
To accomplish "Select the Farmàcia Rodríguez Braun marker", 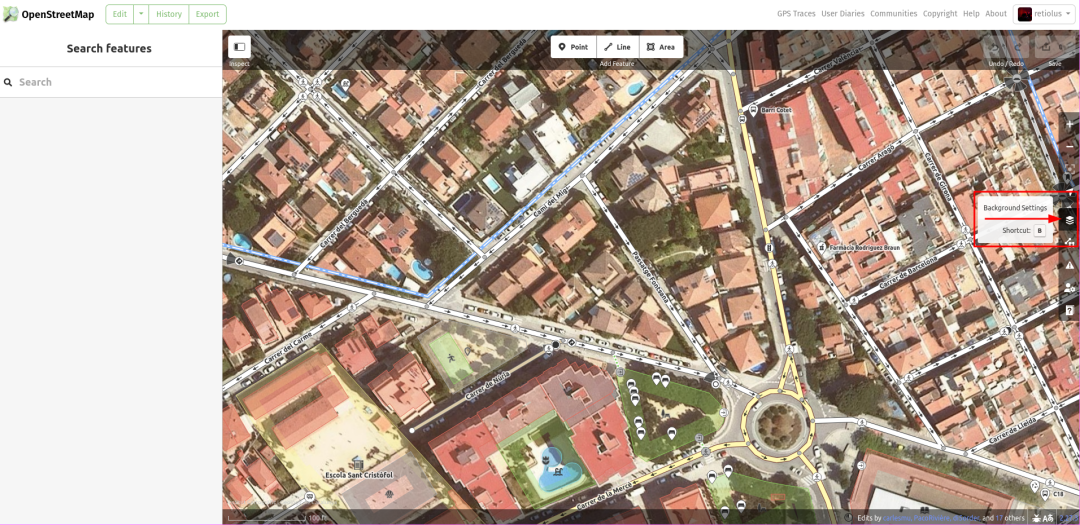I will click(x=822, y=246).
